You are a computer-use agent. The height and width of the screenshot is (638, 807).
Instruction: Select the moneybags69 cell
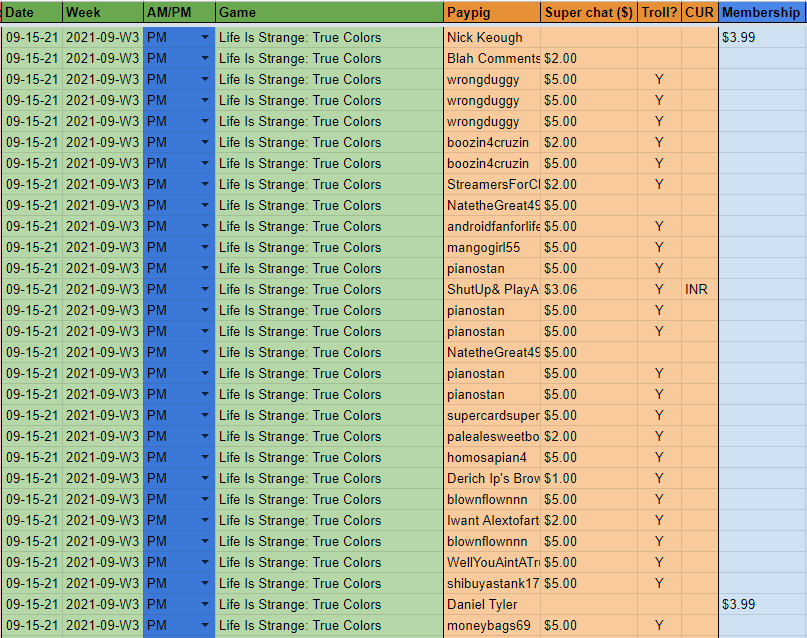(x=492, y=626)
